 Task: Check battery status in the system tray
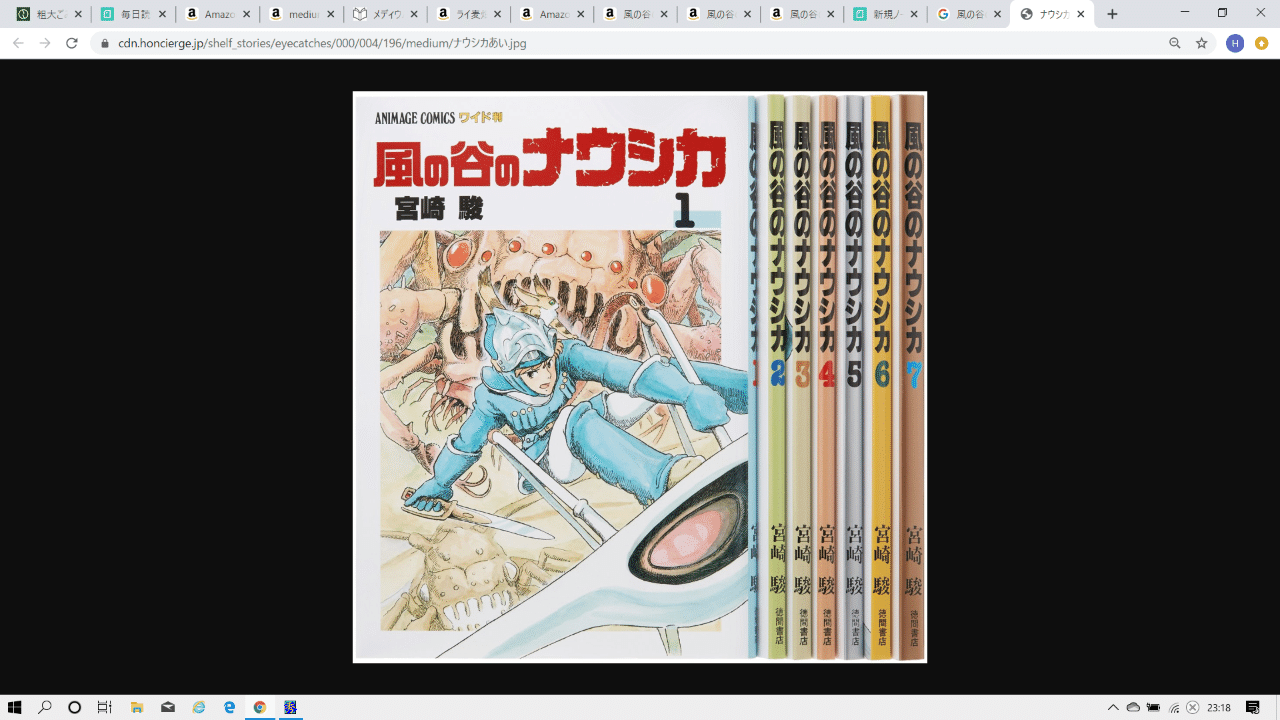1153,707
